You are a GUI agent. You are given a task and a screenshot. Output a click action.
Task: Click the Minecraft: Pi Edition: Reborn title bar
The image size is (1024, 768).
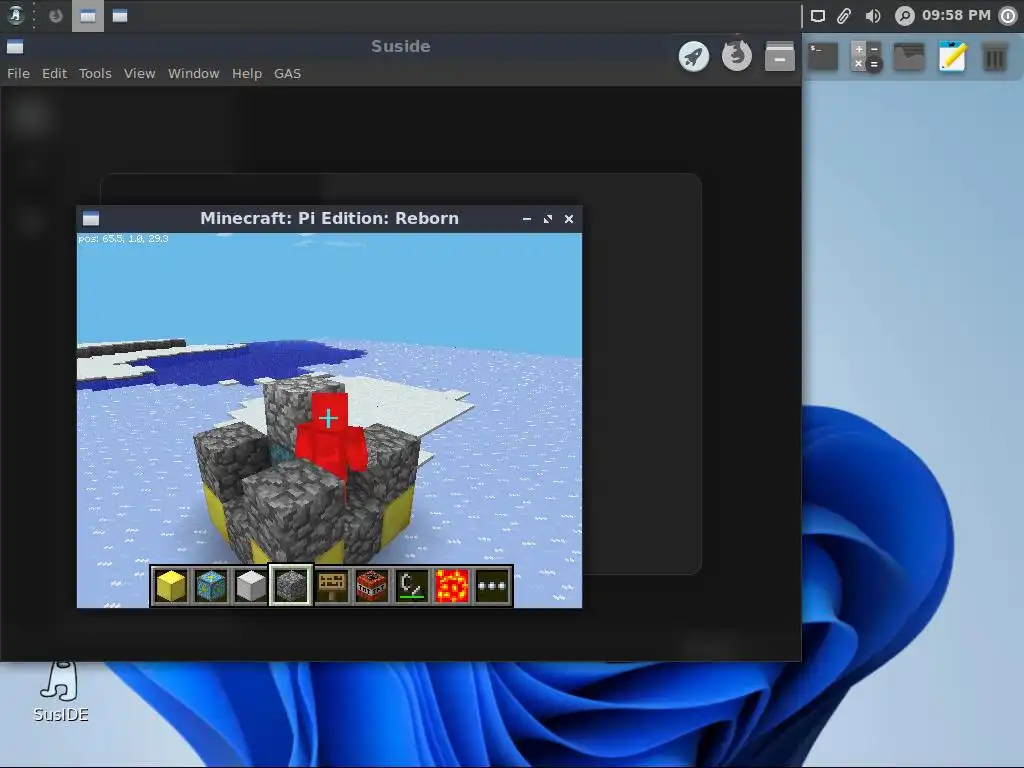(x=329, y=219)
